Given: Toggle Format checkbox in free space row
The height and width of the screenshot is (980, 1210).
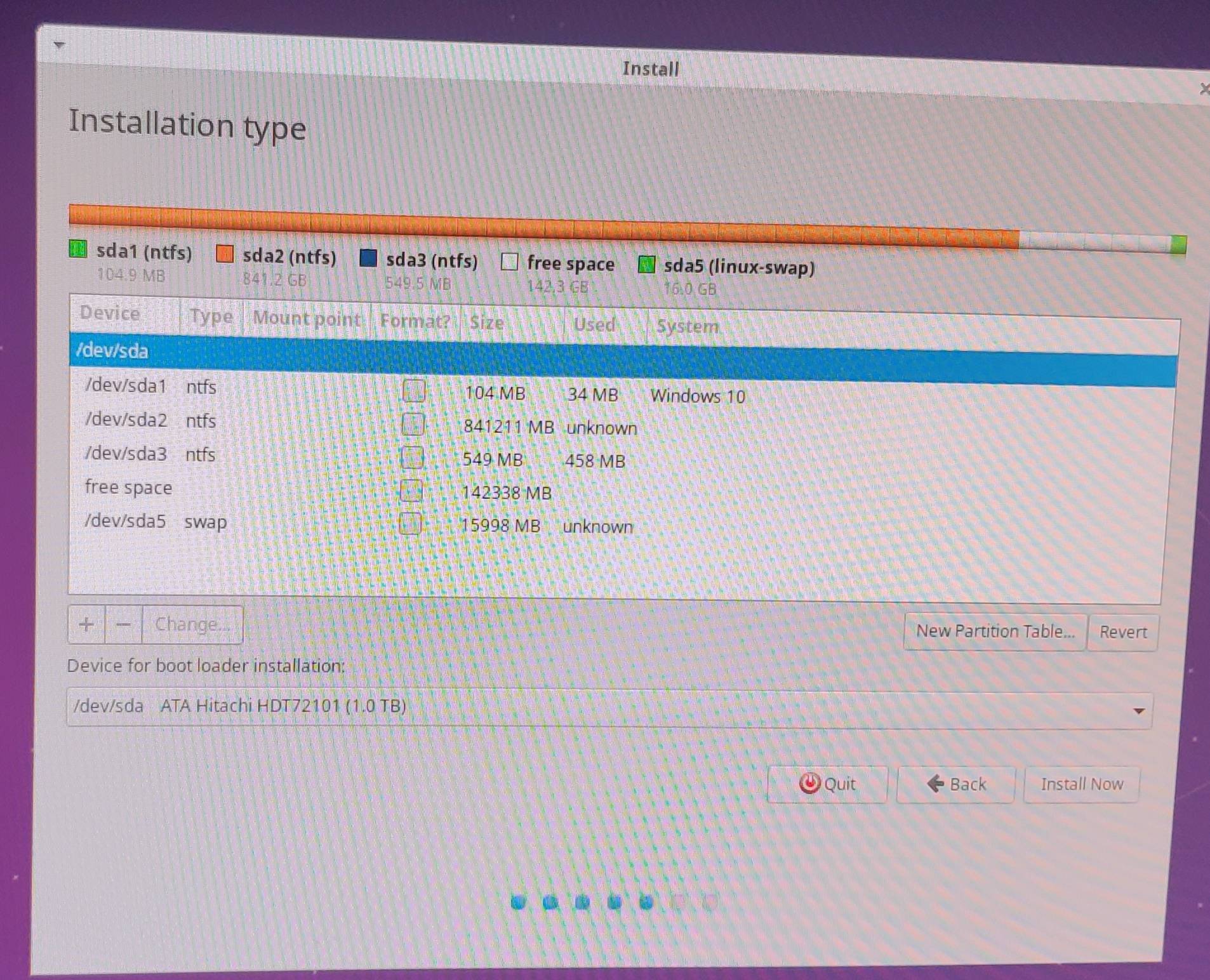Looking at the screenshot, I should (412, 490).
